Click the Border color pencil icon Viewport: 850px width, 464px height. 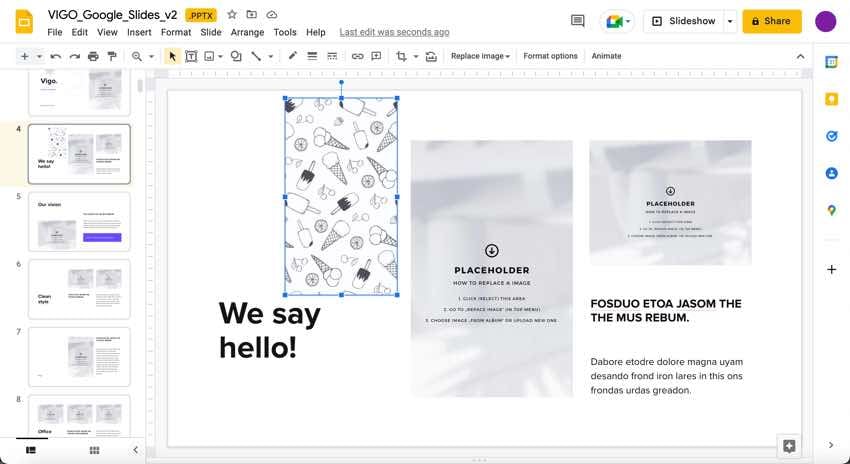tap(293, 56)
